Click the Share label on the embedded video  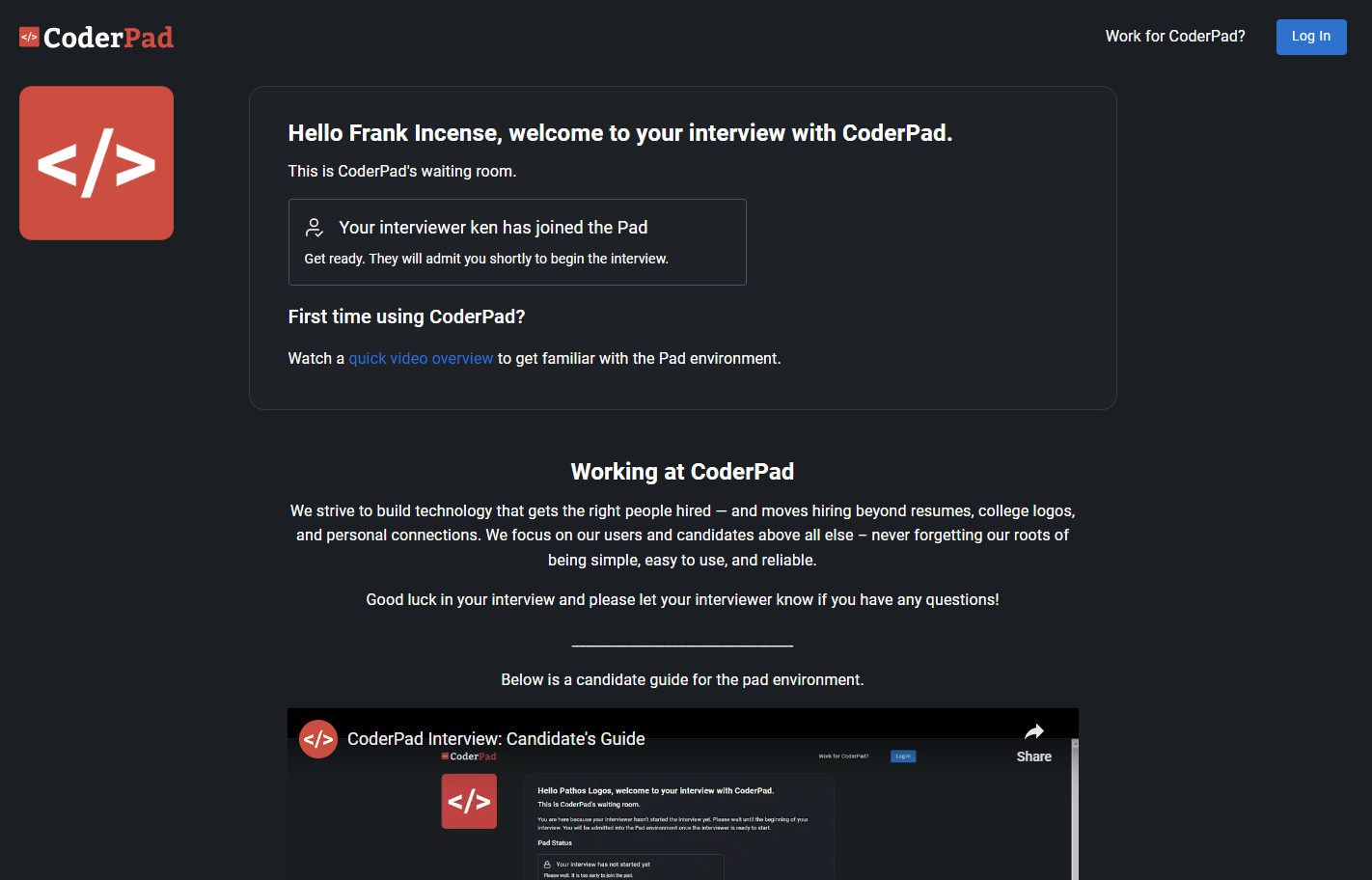pos(1034,756)
